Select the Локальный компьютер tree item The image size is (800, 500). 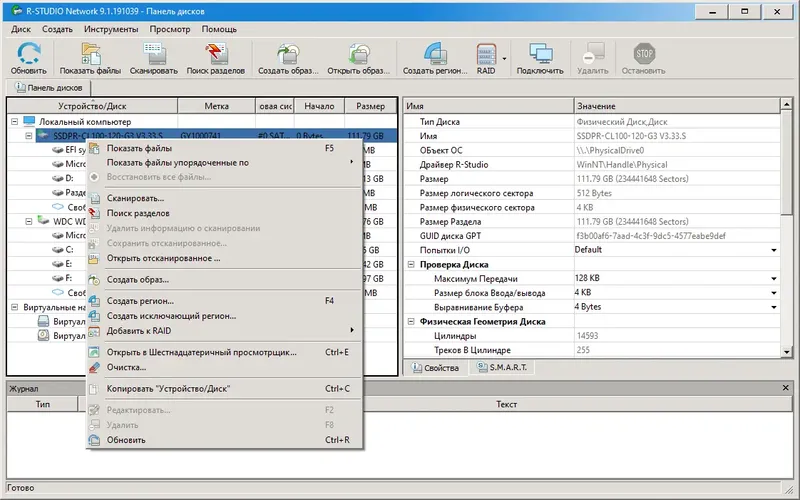[x=85, y=122]
